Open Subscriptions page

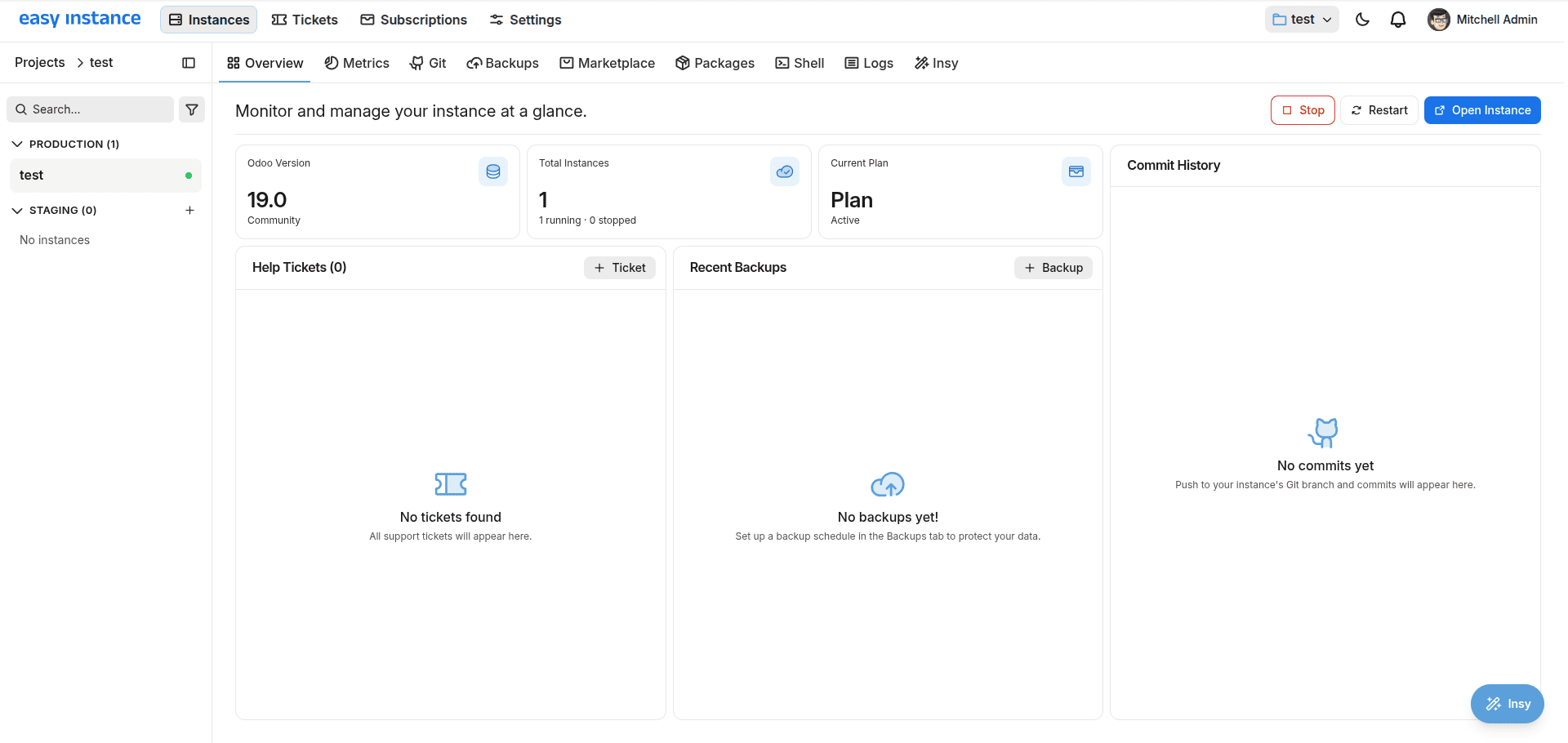414,20
